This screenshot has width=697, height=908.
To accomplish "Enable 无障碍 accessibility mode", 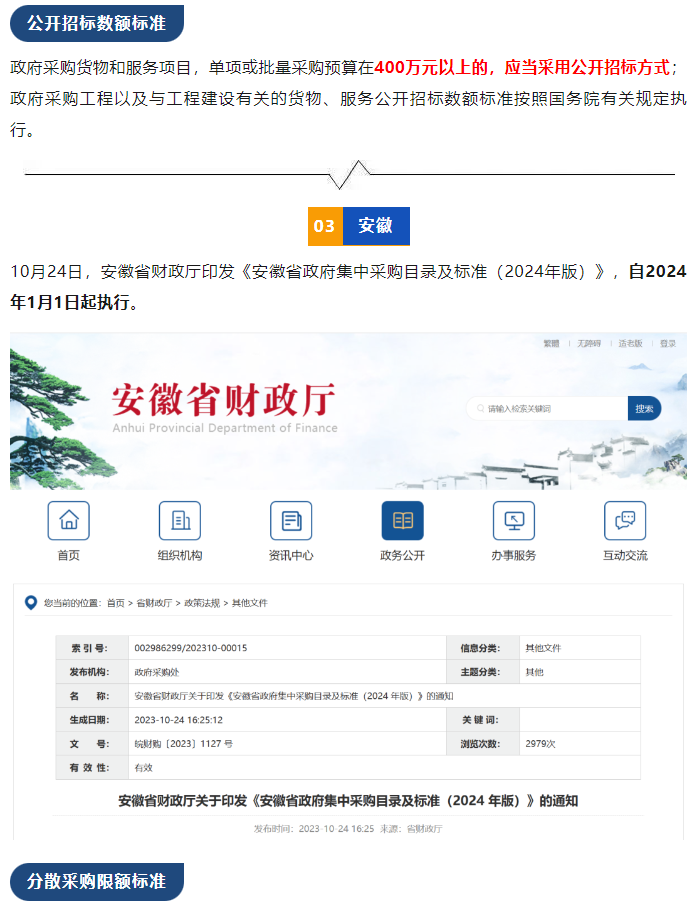I will point(589,344).
